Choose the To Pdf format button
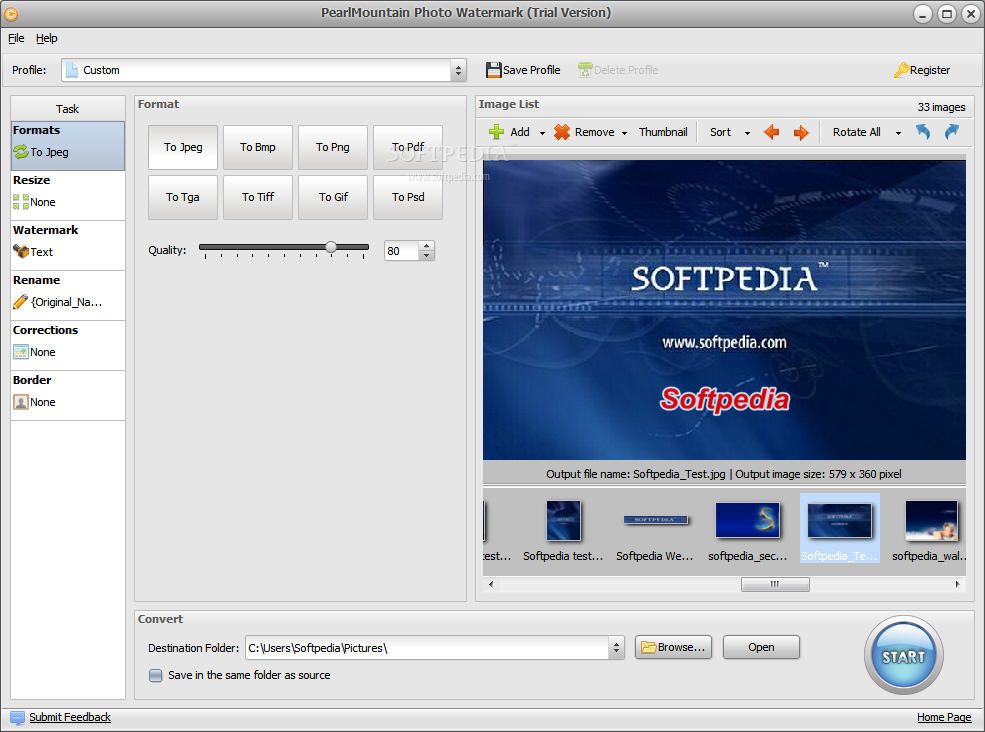 pyautogui.click(x=408, y=147)
